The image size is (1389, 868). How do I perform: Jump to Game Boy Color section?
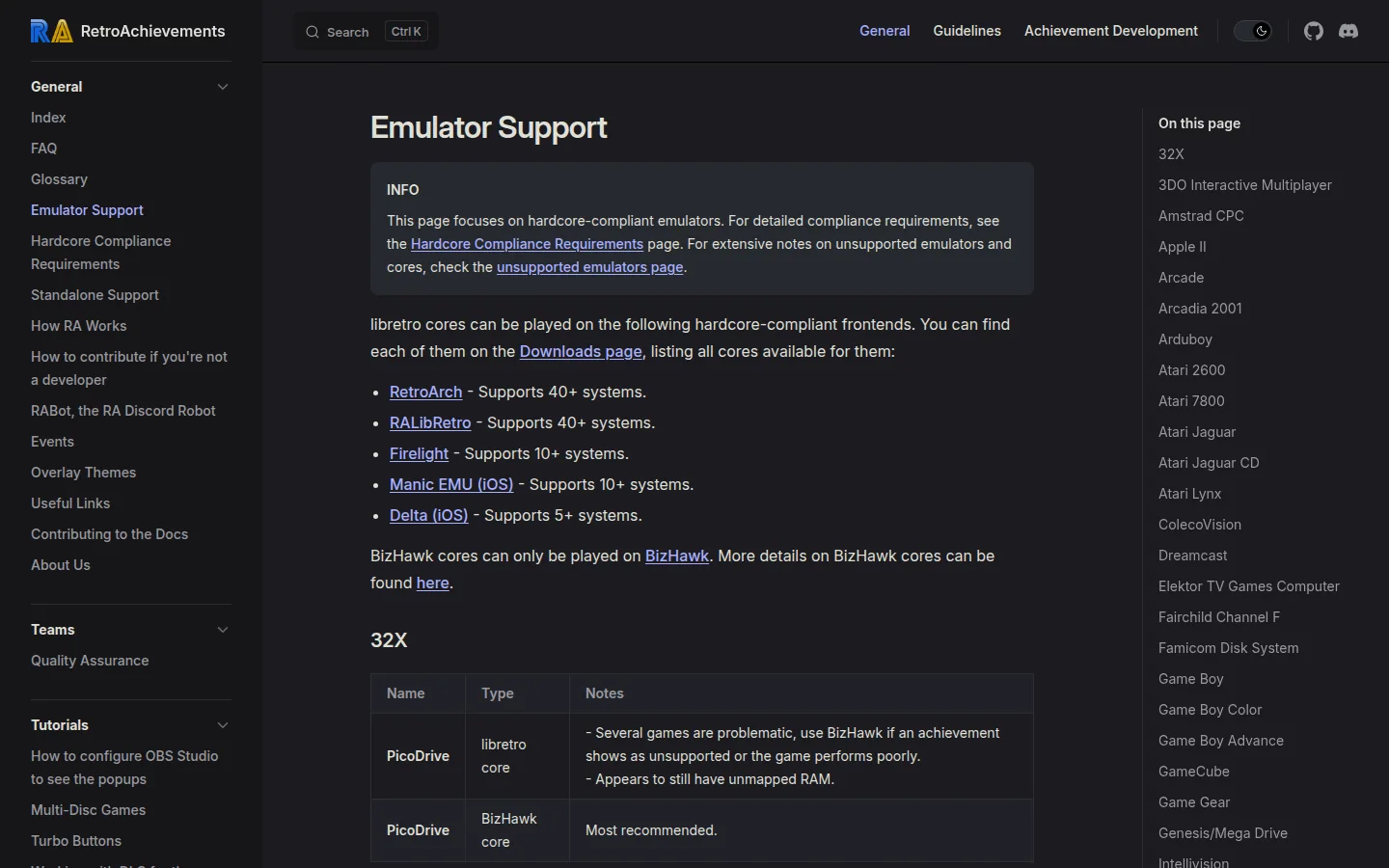click(x=1211, y=710)
